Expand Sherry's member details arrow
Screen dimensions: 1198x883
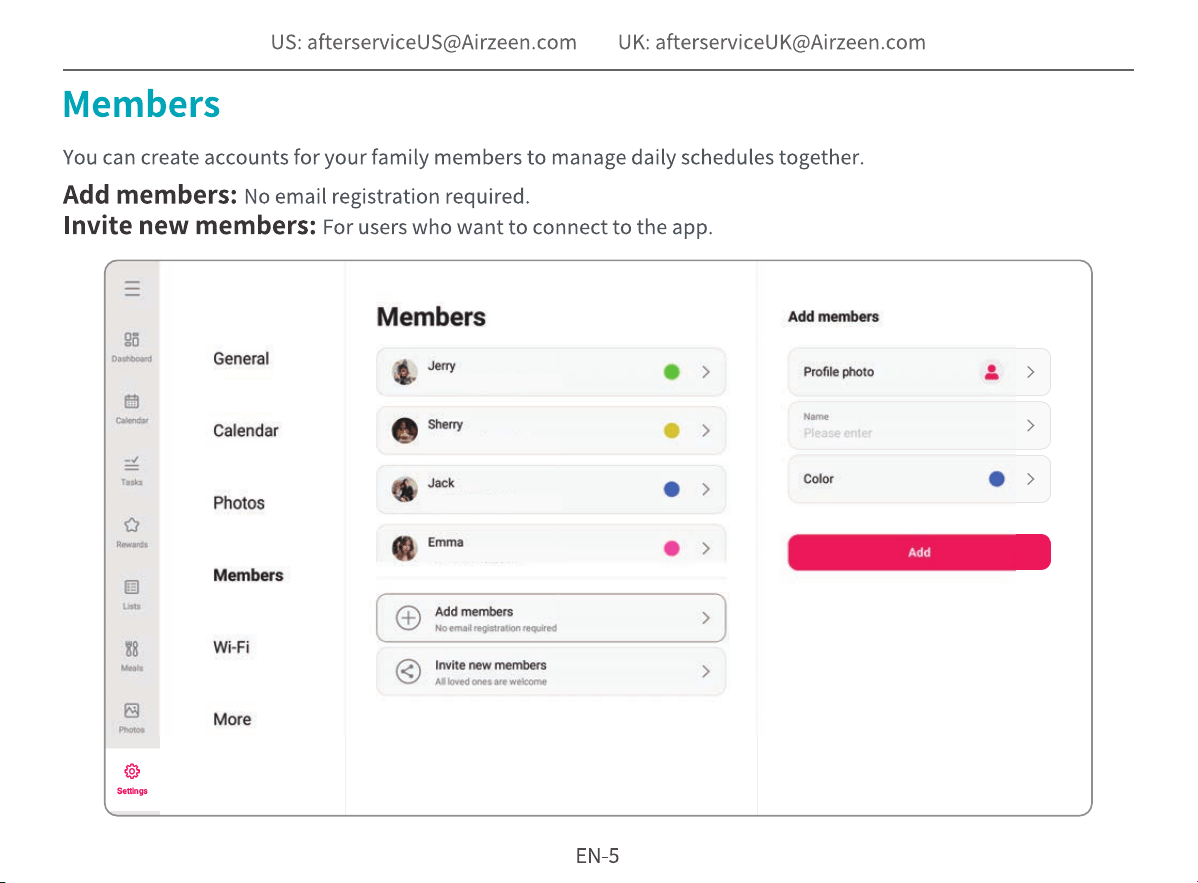coord(706,431)
